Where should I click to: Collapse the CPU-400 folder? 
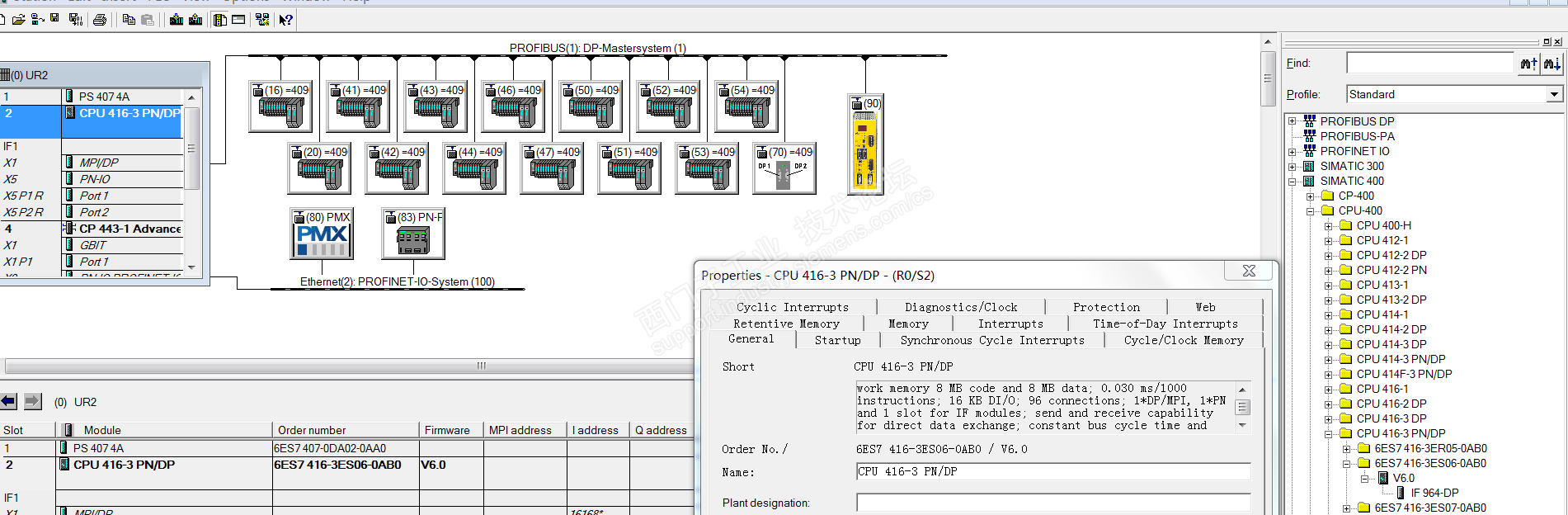point(1310,210)
